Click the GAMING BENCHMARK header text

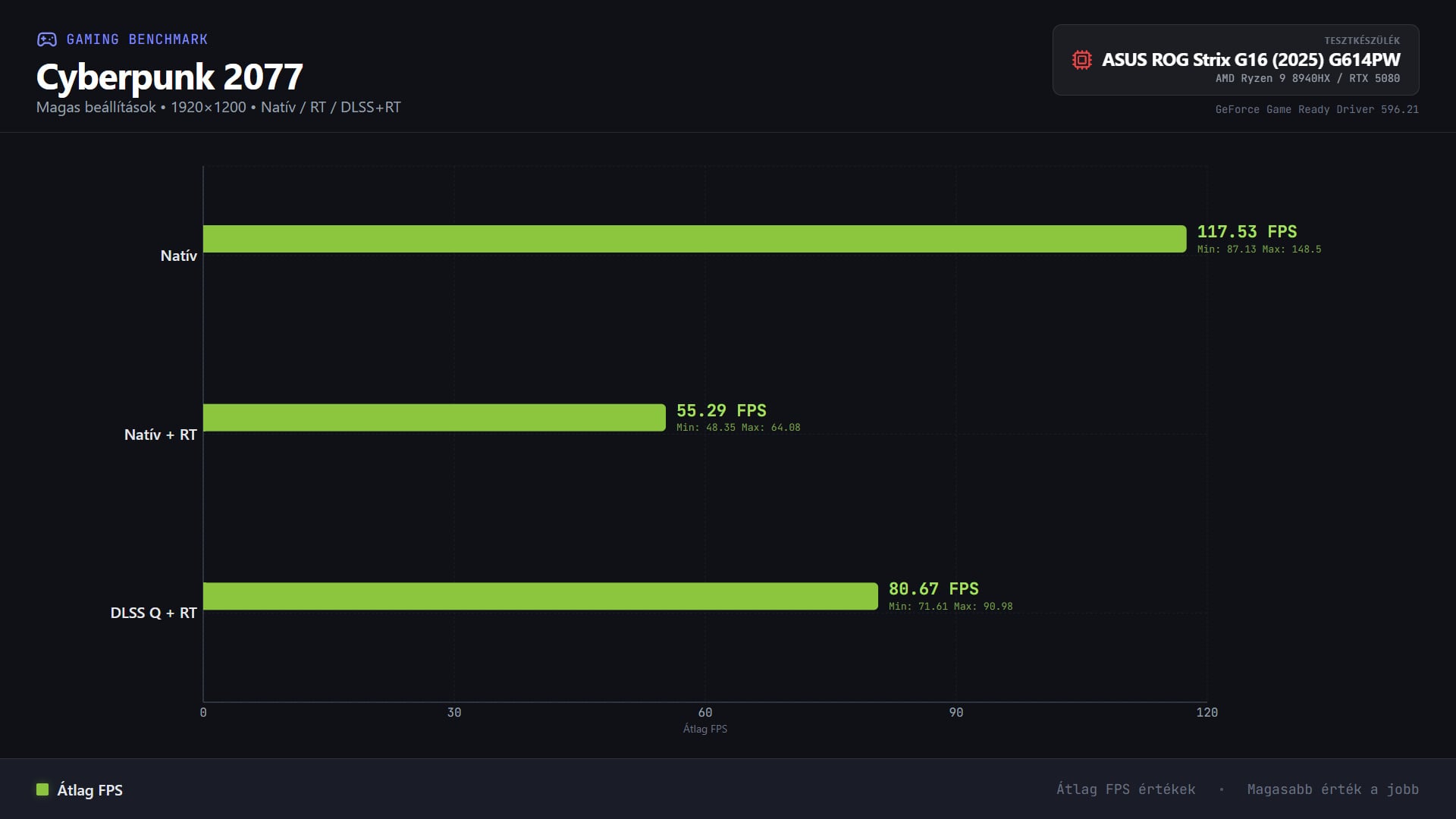[x=136, y=39]
